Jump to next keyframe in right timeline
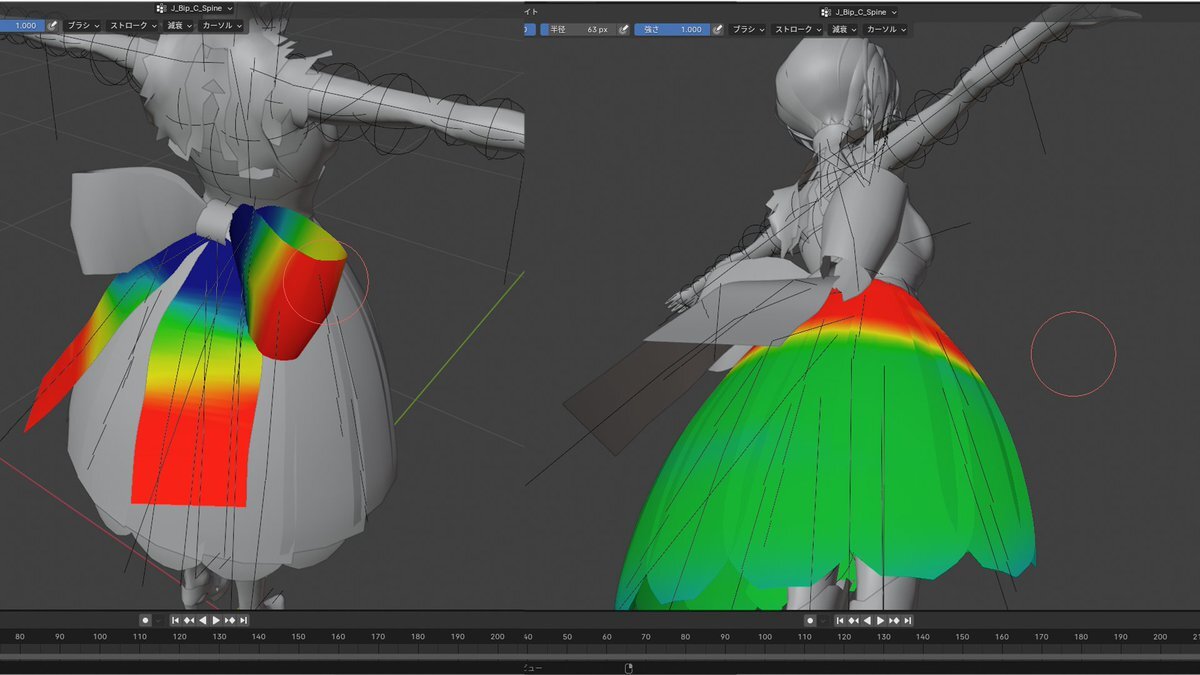 tap(894, 620)
